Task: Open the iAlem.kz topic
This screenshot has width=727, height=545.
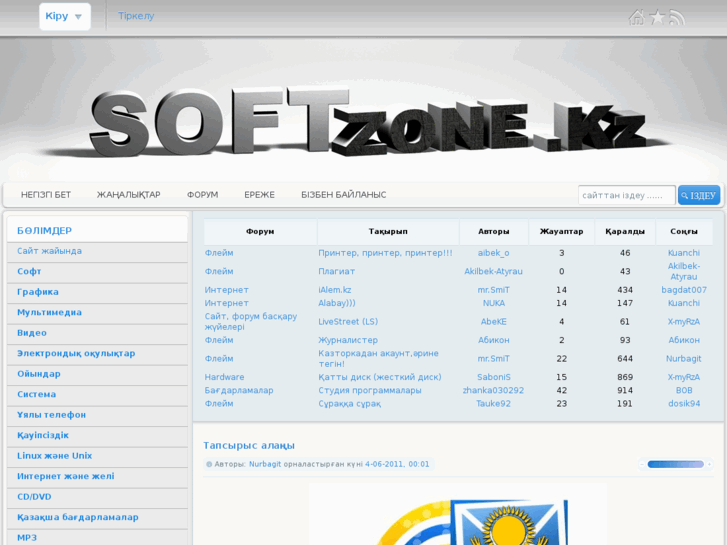Action: click(334, 290)
